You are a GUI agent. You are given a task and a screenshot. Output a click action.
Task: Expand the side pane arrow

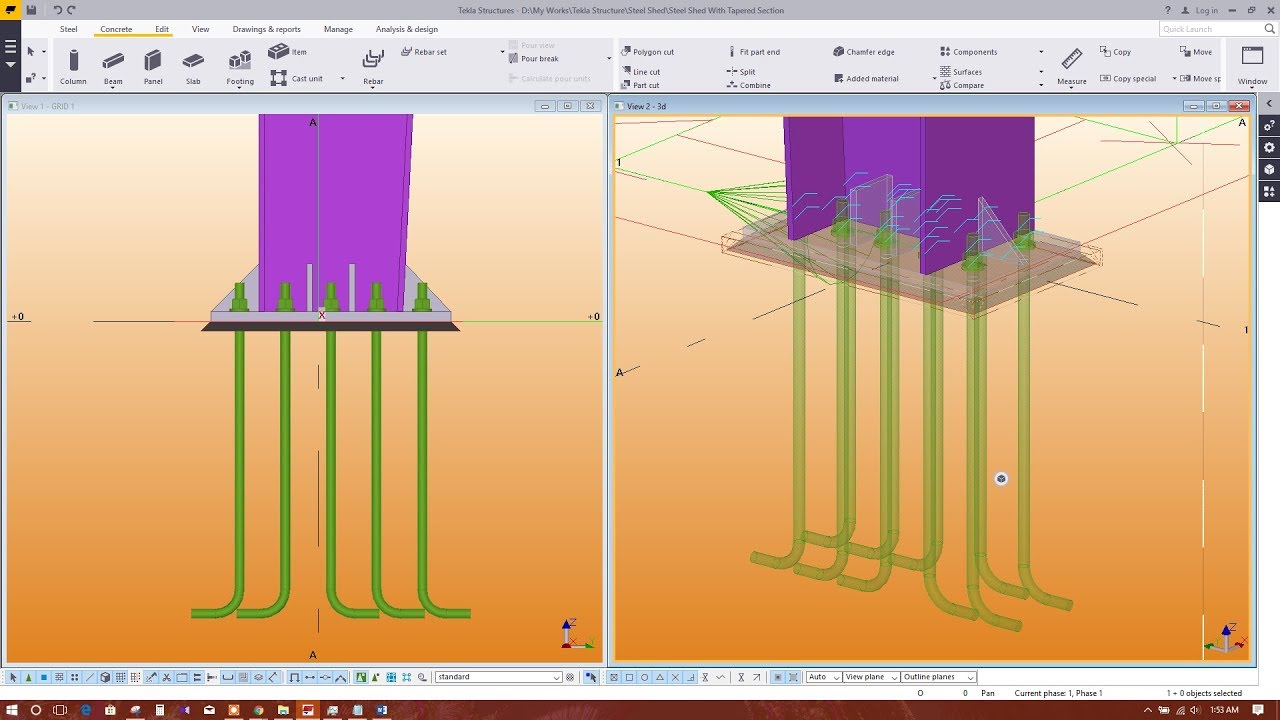[x=1270, y=103]
